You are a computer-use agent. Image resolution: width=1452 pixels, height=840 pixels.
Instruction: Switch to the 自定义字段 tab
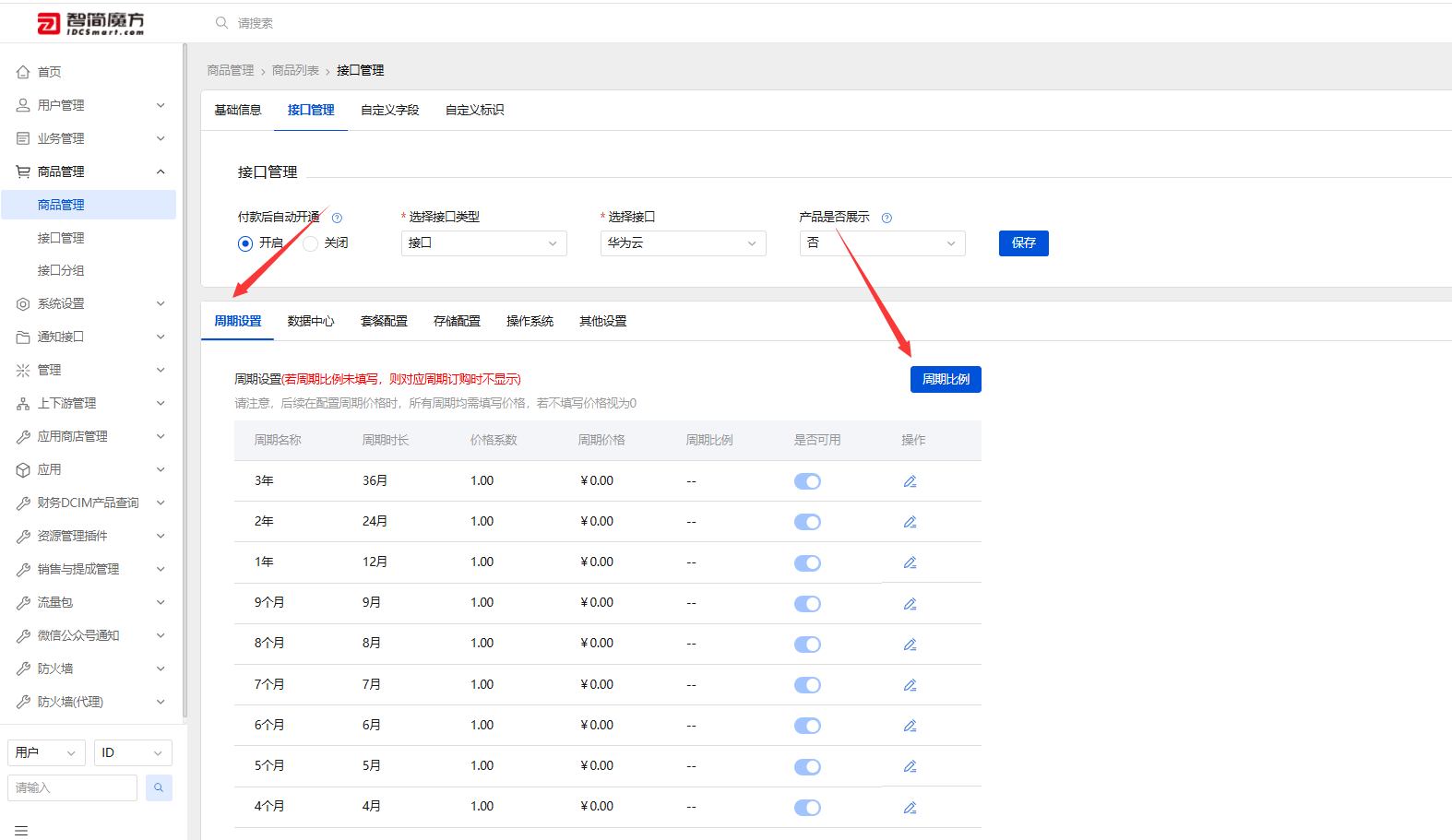(390, 111)
